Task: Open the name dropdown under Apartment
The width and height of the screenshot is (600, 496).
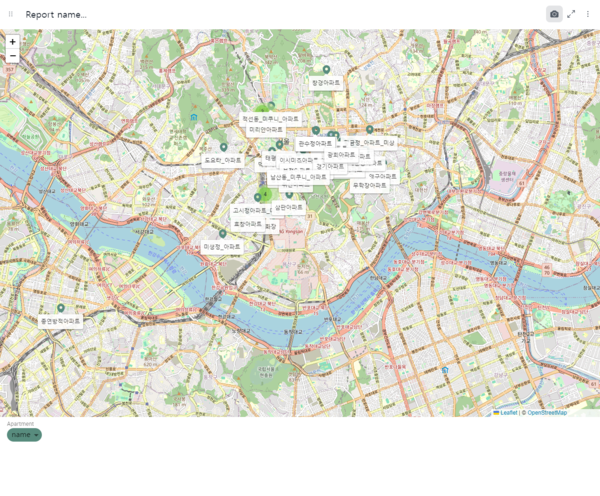Action: [24, 435]
